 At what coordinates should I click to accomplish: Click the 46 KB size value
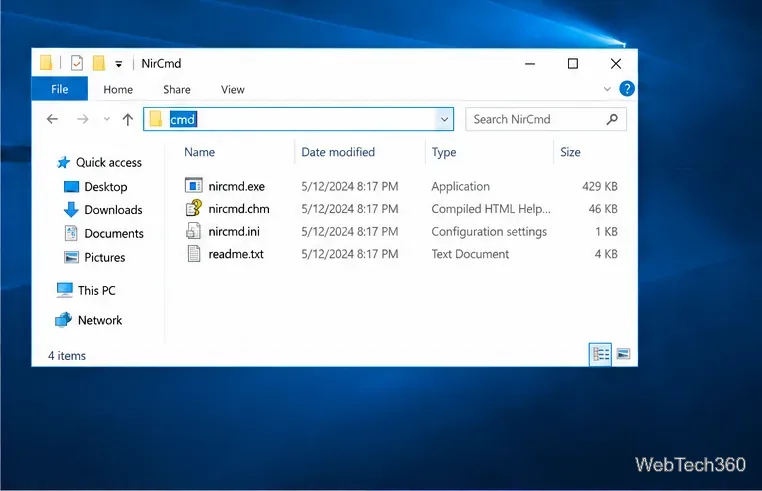pos(603,209)
